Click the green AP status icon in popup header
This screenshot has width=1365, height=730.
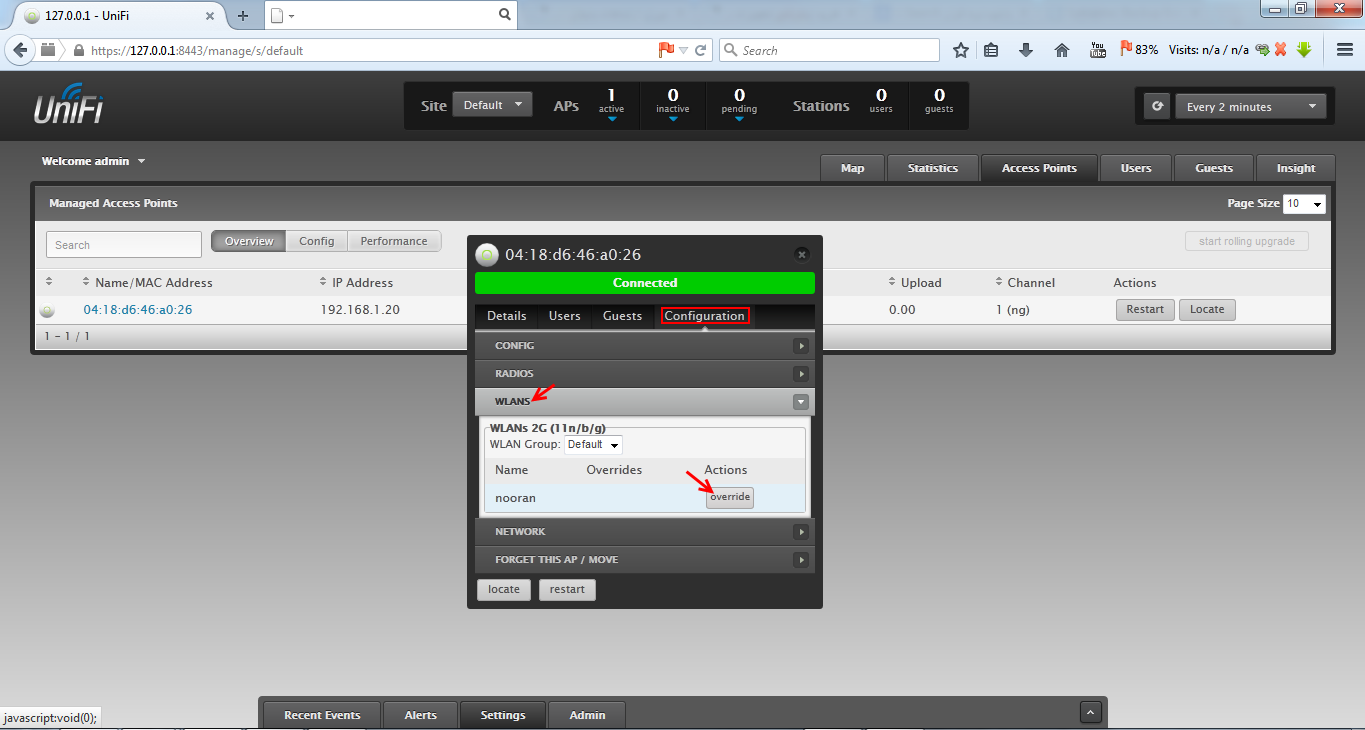coord(486,255)
